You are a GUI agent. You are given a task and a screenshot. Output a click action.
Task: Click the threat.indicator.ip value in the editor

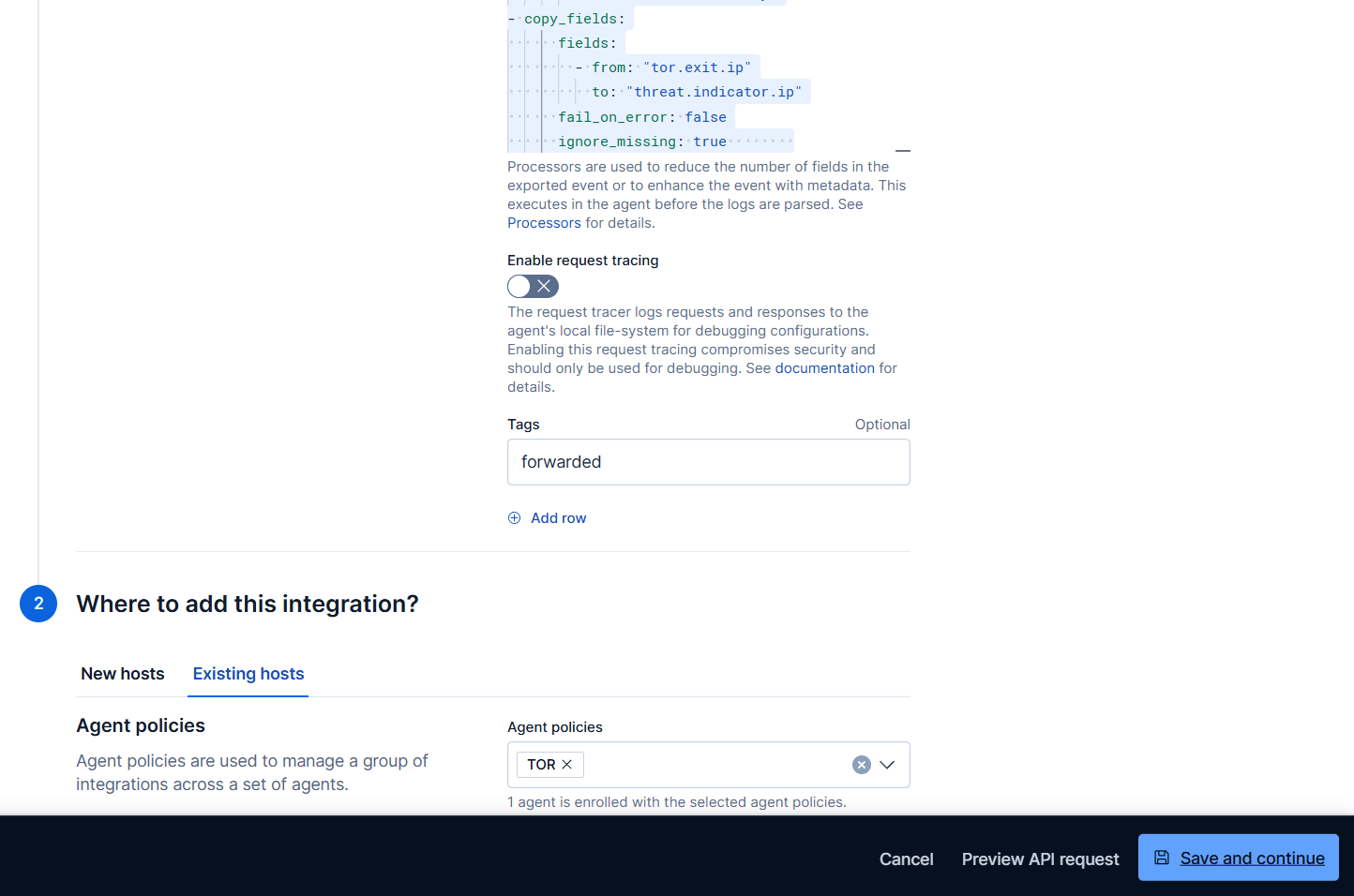tap(714, 92)
